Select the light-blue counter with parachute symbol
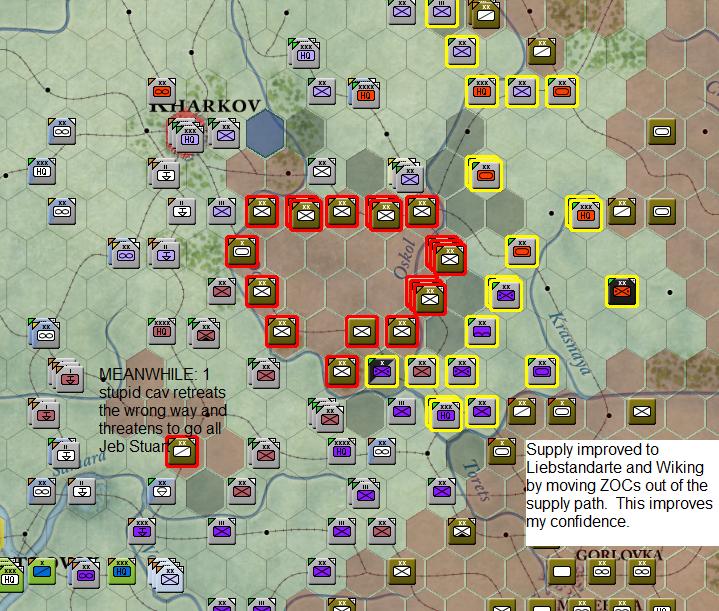Viewport: 719px width, 611px height. click(x=162, y=491)
